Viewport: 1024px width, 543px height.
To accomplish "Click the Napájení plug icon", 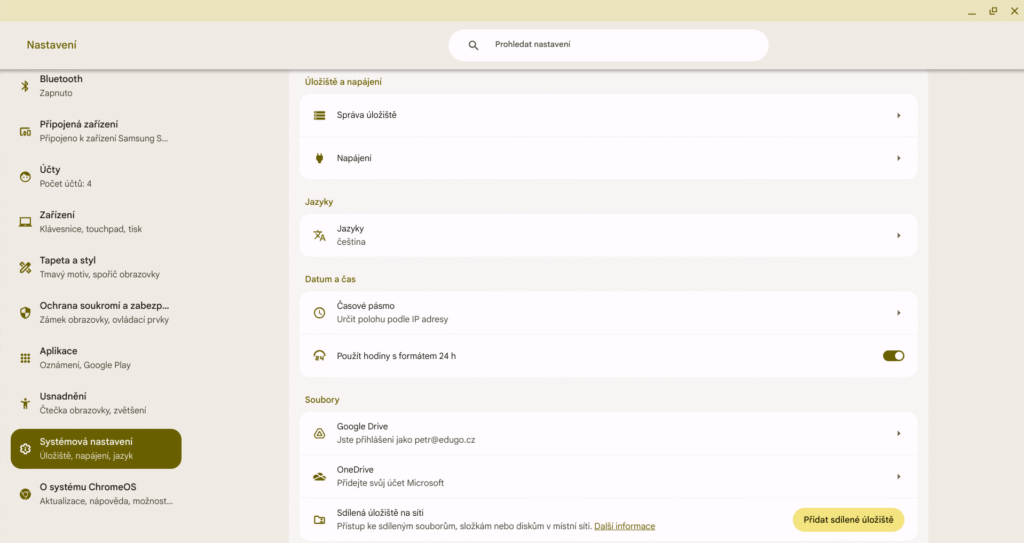I will tap(320, 158).
